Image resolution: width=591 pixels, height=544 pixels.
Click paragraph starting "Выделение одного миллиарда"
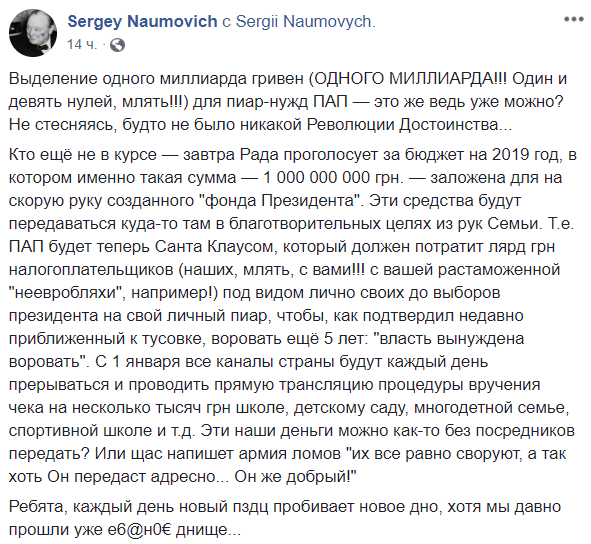[x=288, y=102]
